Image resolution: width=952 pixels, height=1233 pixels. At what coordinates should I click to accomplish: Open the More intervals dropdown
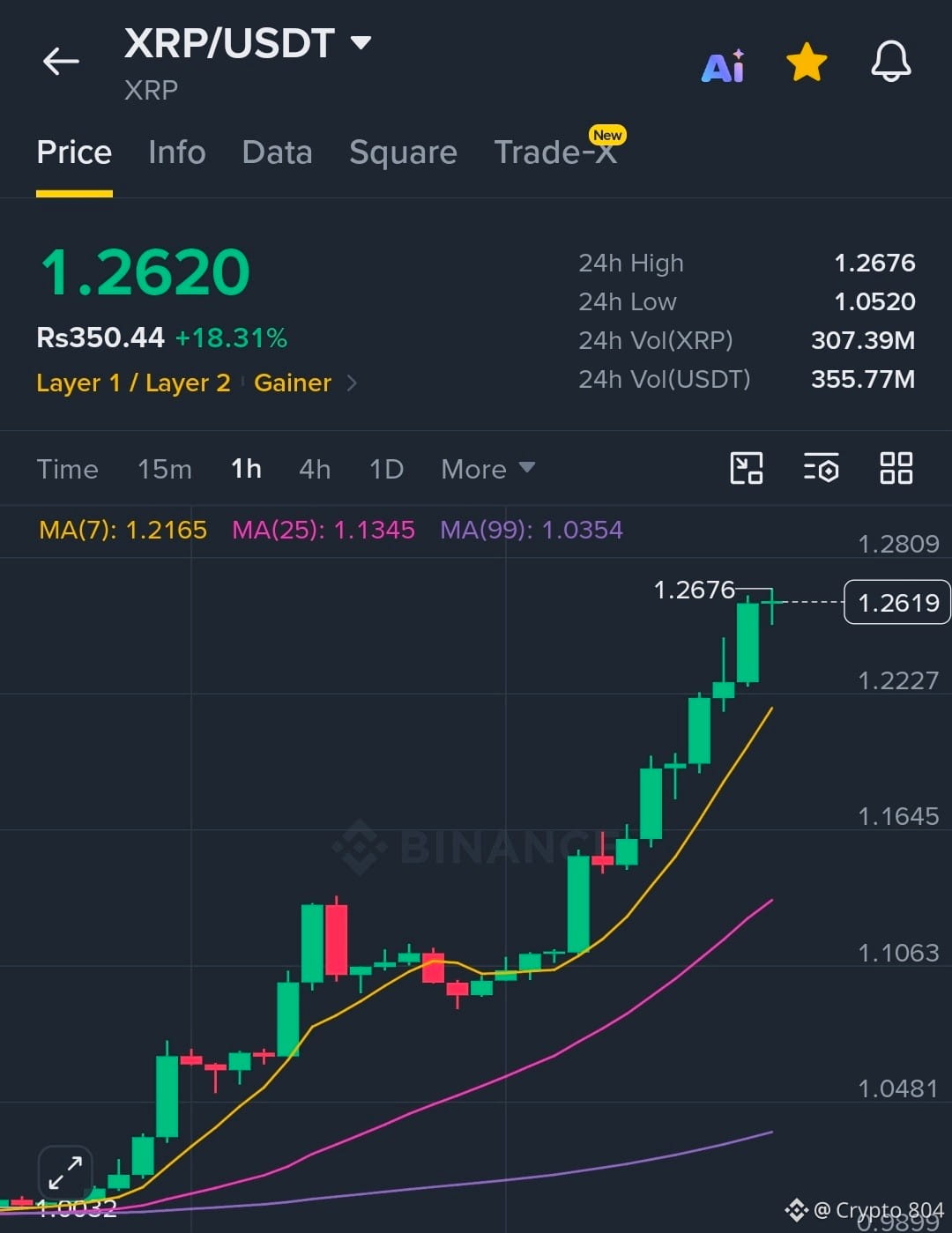[487, 469]
